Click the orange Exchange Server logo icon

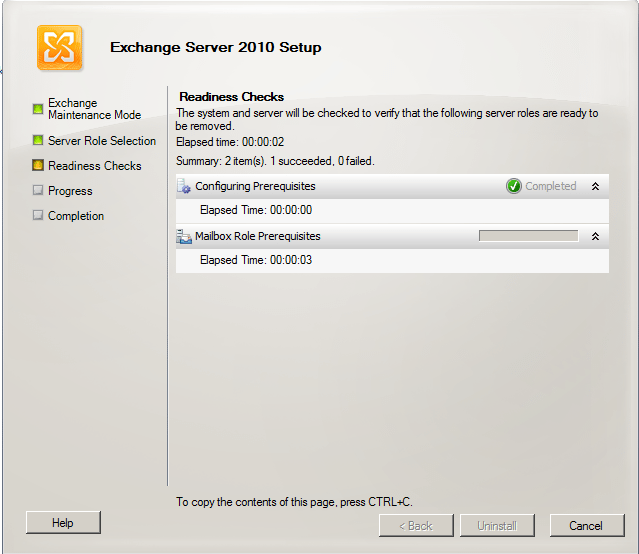pos(59,48)
